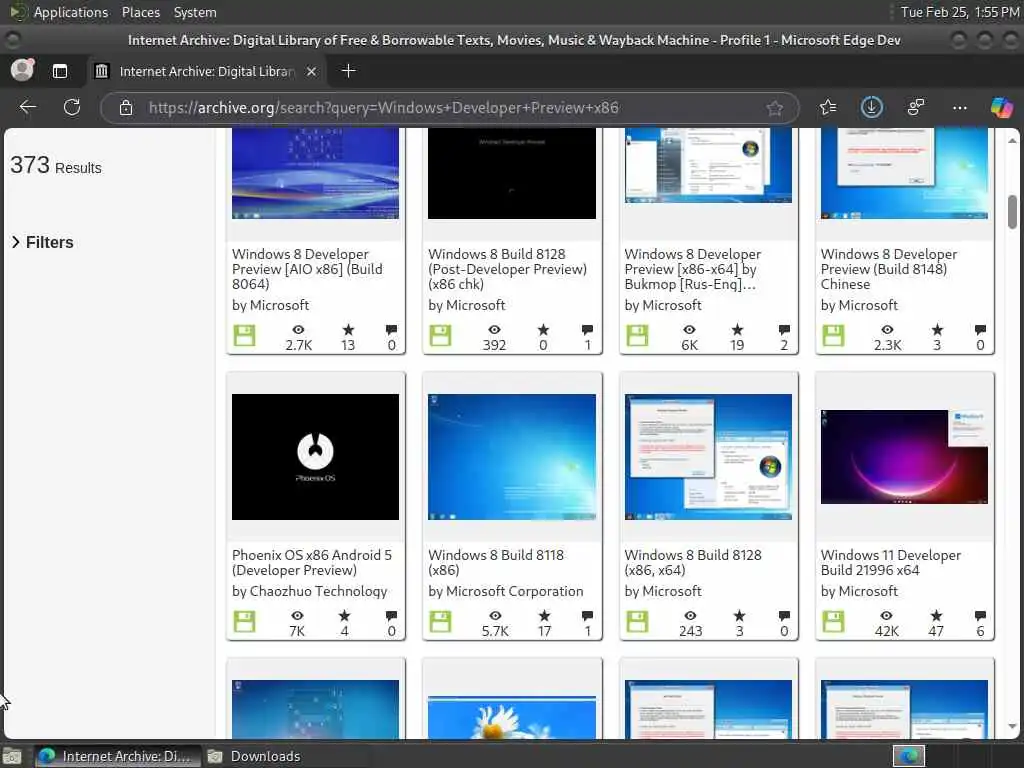Open Phoenix OS x86 Android 5 title
Image resolution: width=1024 pixels, height=768 pixels.
(312, 562)
